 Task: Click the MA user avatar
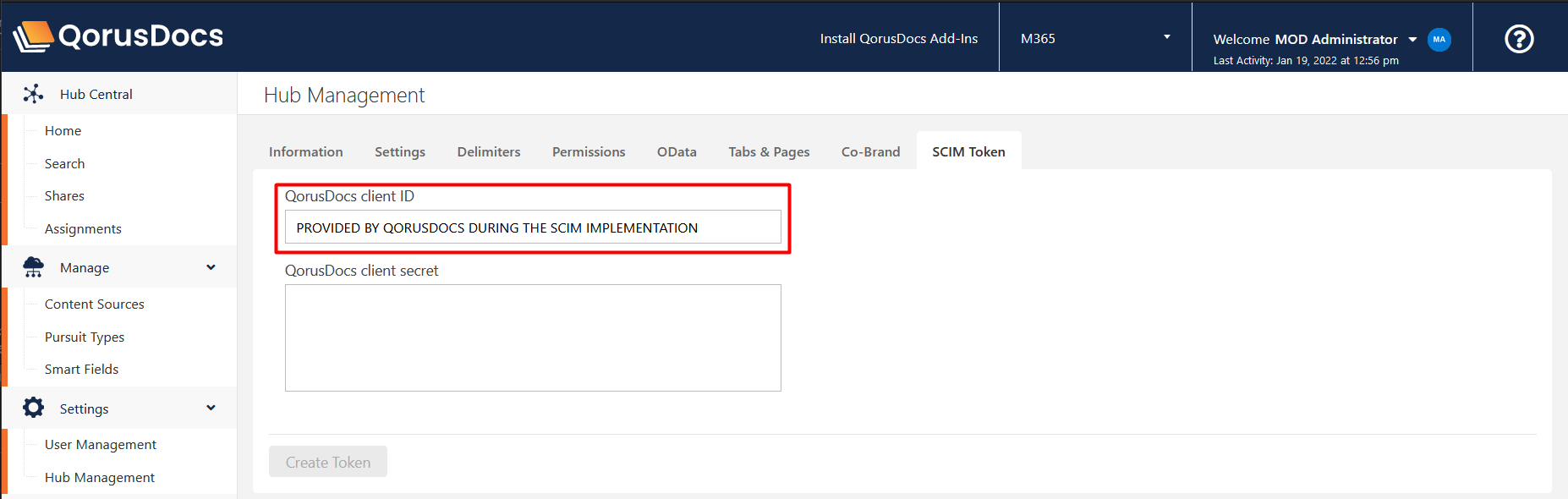click(x=1439, y=39)
